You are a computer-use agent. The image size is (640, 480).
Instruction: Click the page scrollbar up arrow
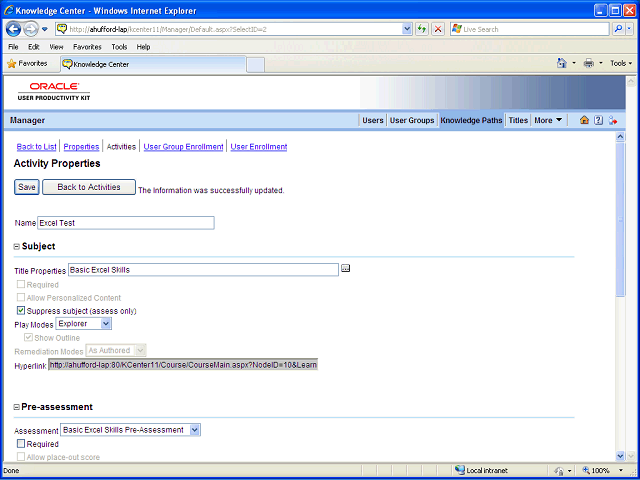(620, 137)
